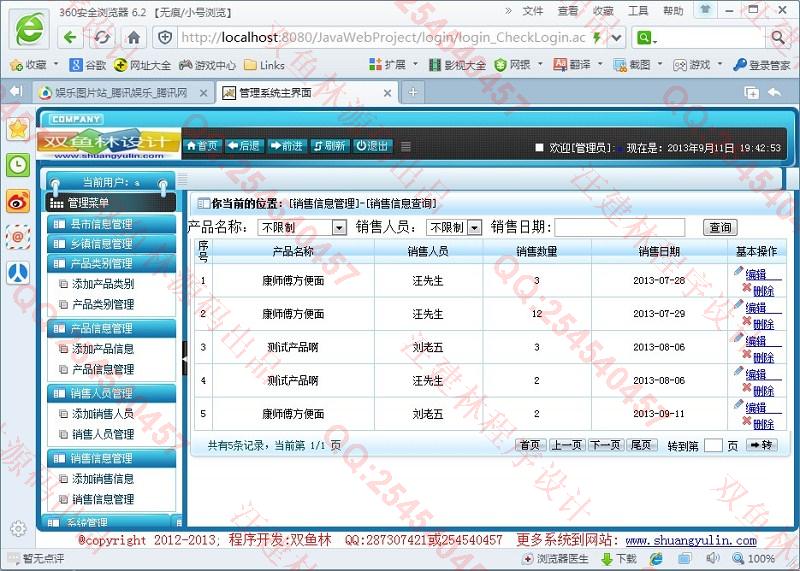Click the page number input box
The image size is (800, 571).
point(713,445)
